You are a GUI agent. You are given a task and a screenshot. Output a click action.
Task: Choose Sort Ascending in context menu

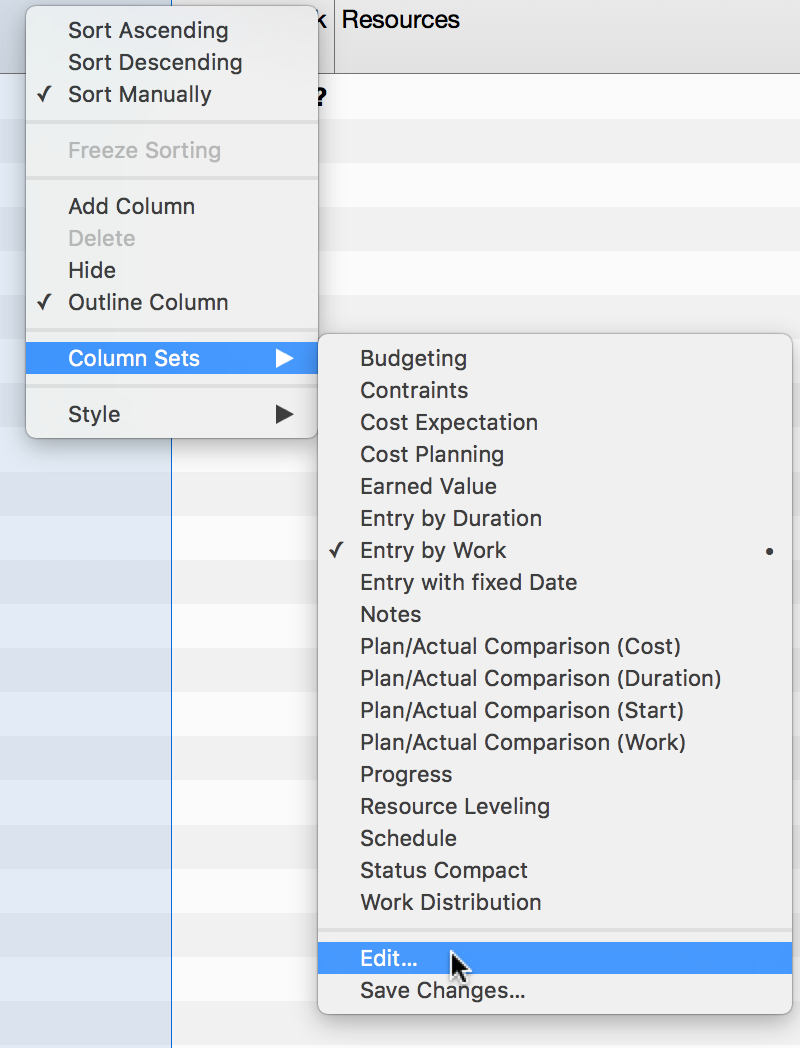171,31
